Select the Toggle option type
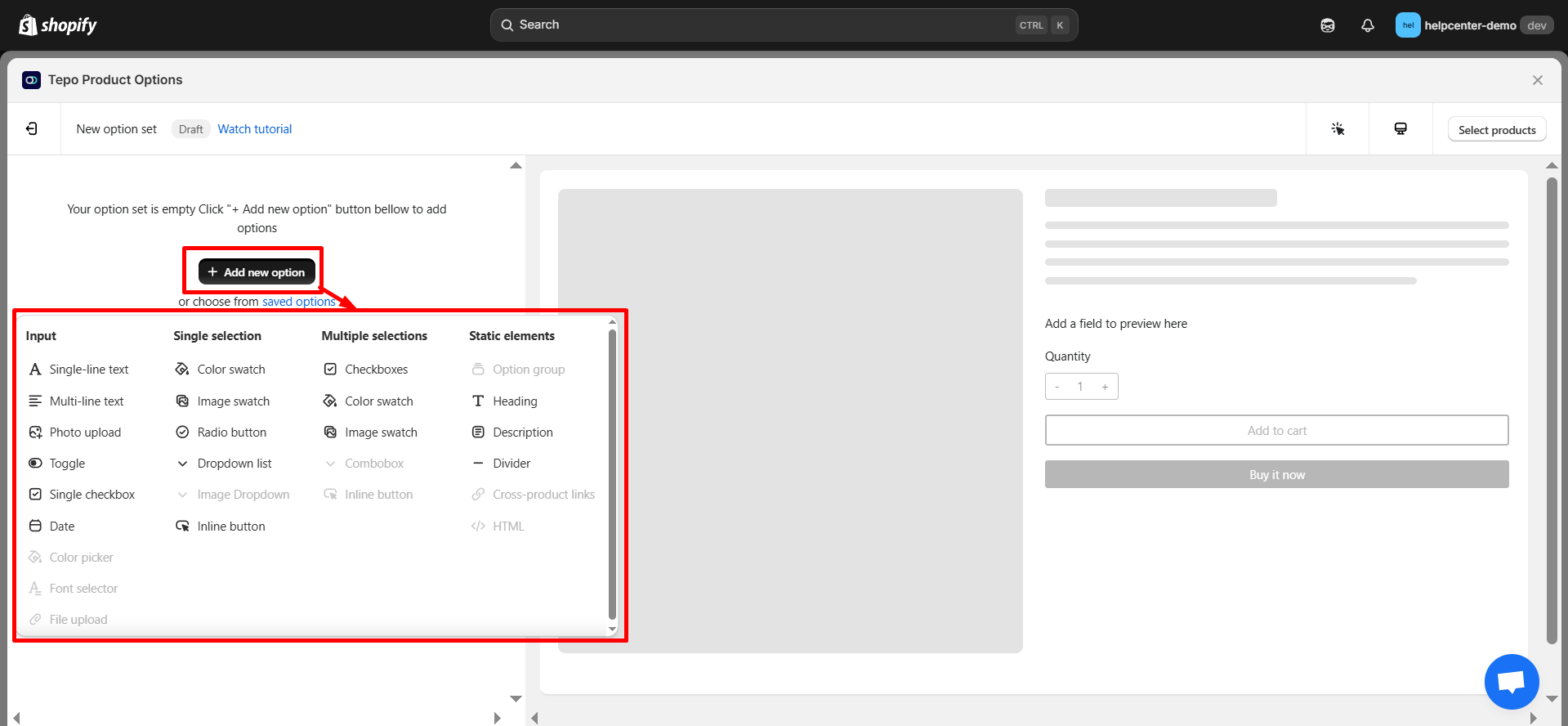 click(x=56, y=464)
